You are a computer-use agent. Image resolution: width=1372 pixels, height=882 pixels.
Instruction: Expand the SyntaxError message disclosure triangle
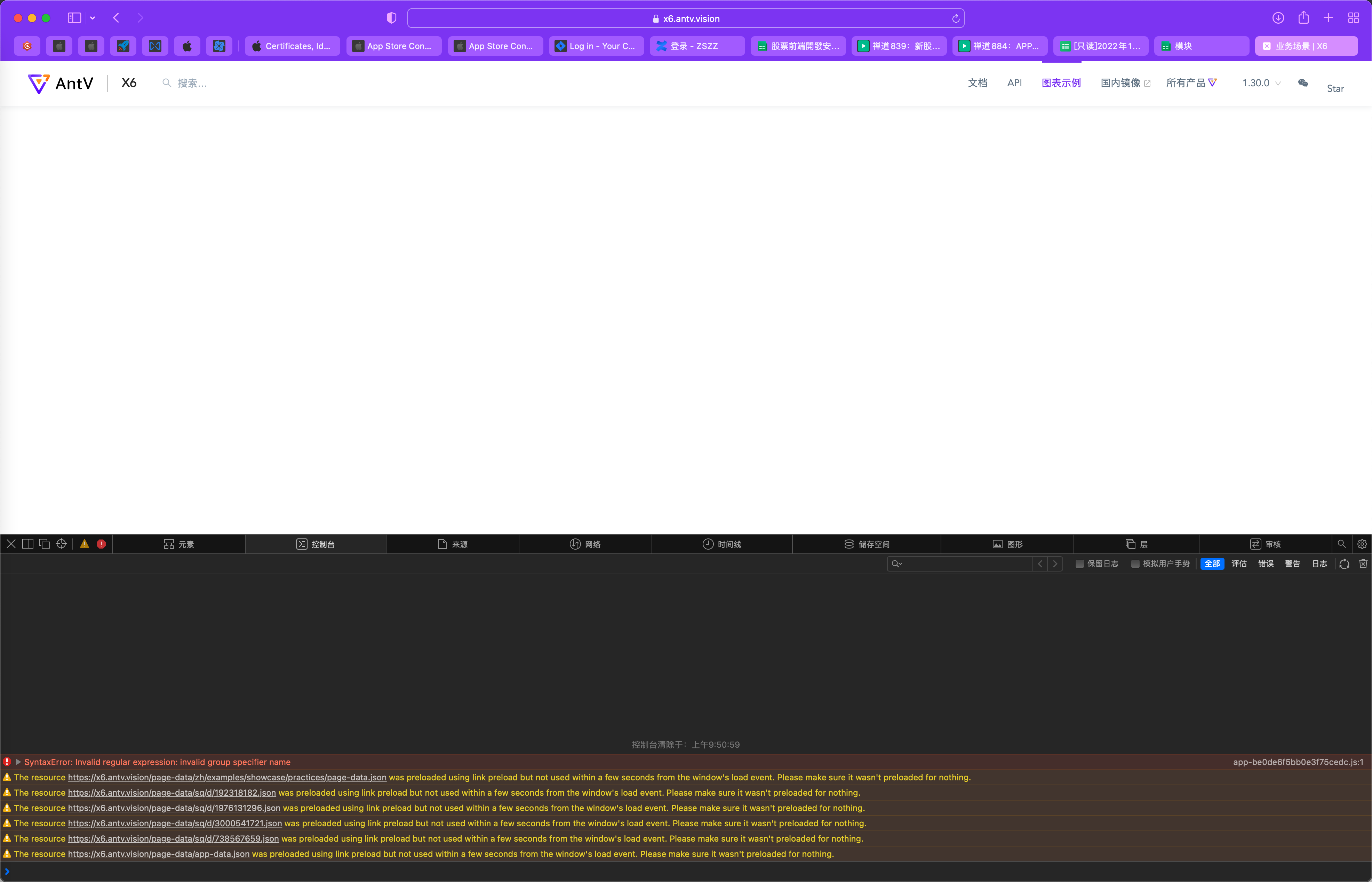tap(19, 762)
